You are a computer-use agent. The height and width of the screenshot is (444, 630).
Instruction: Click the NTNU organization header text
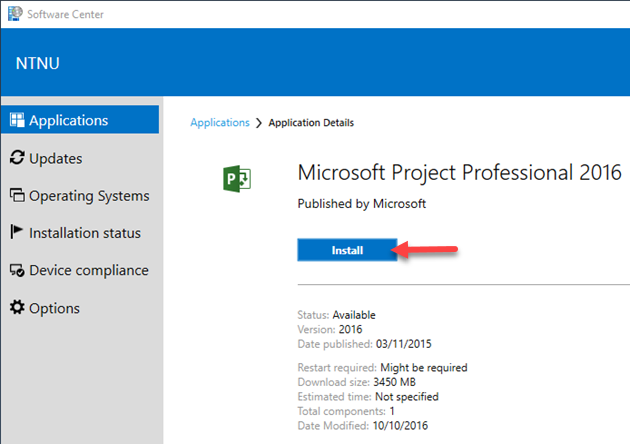click(37, 63)
